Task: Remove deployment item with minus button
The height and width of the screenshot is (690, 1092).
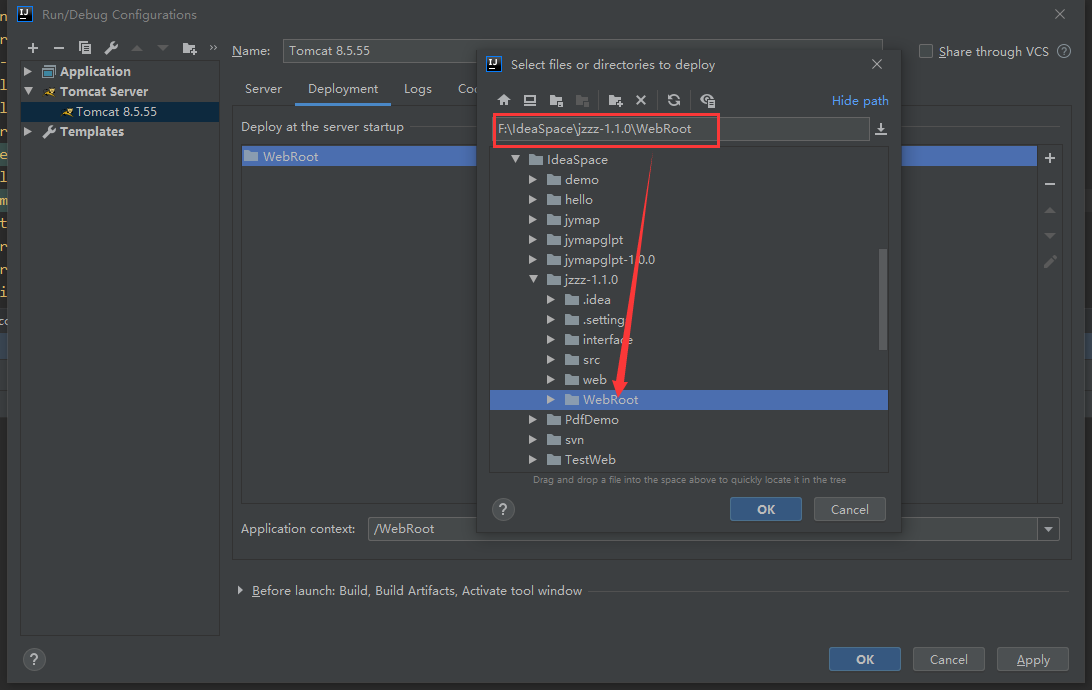Action: click(x=1050, y=184)
